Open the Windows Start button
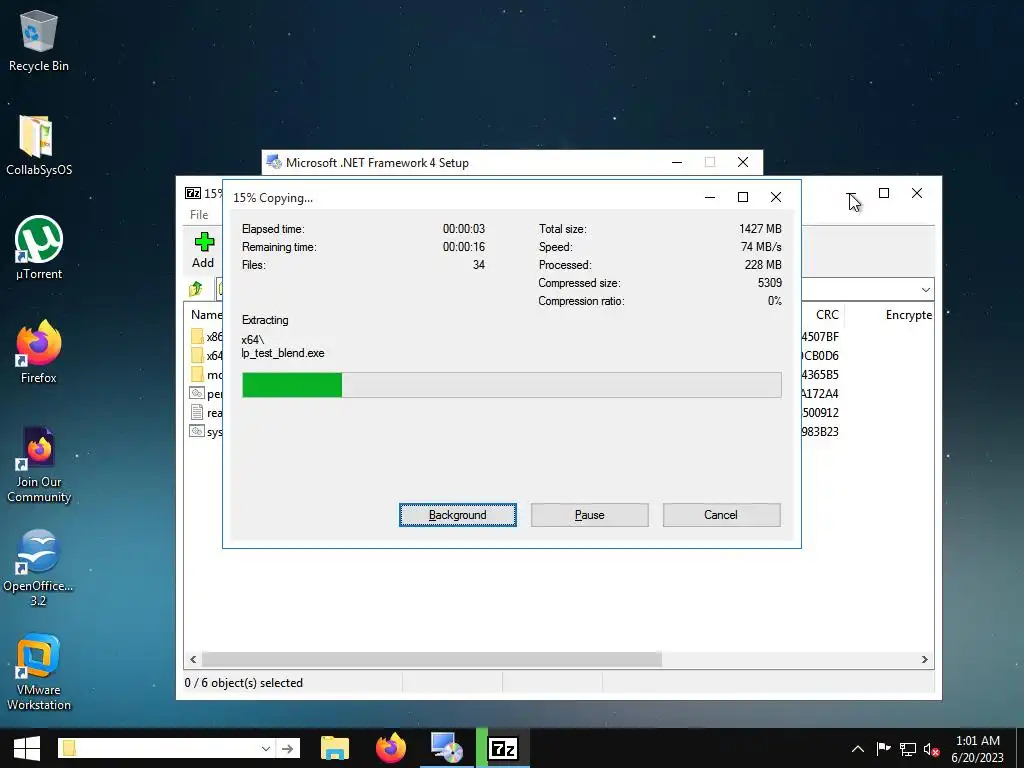 (x=27, y=748)
